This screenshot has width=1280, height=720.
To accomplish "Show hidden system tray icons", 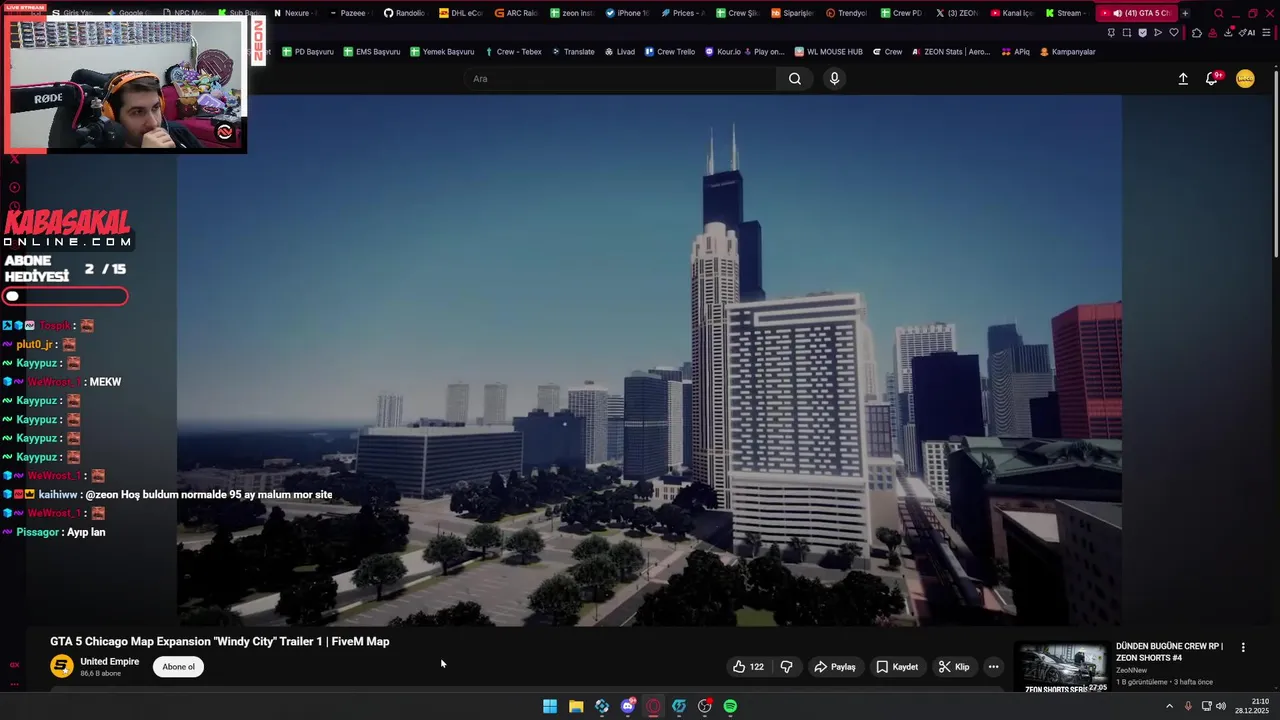I will [x=1169, y=706].
